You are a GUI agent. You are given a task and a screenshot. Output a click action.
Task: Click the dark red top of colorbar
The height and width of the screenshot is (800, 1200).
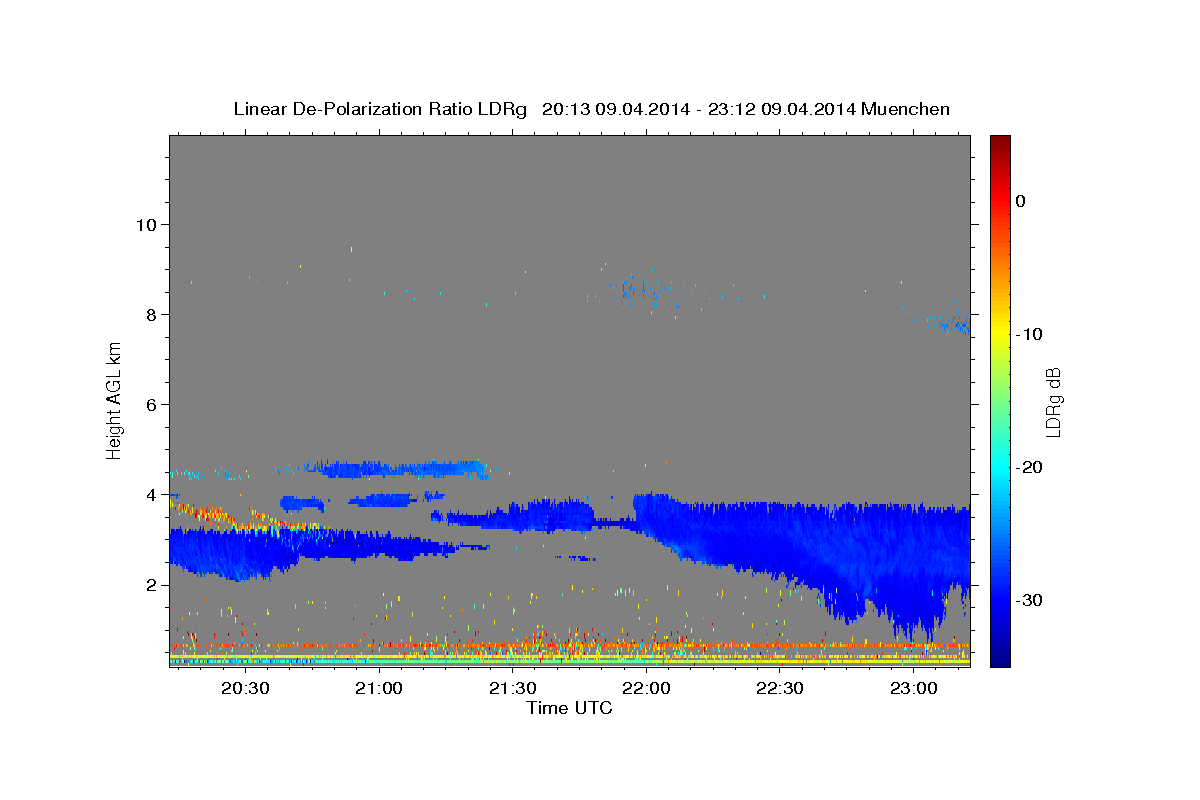(1000, 141)
